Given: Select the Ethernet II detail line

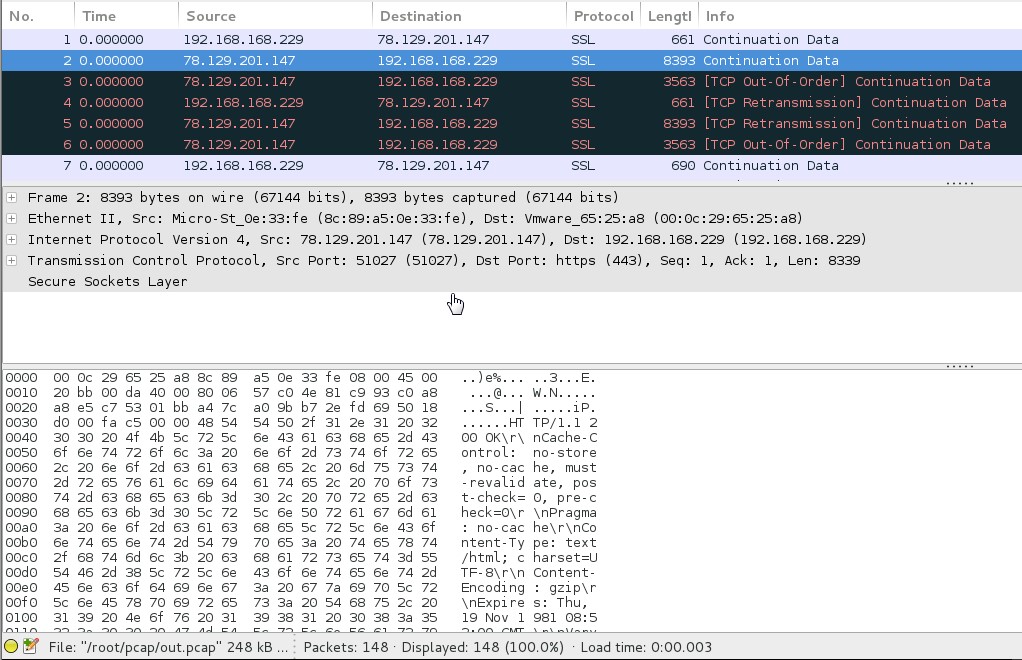Looking at the screenshot, I should [512, 218].
